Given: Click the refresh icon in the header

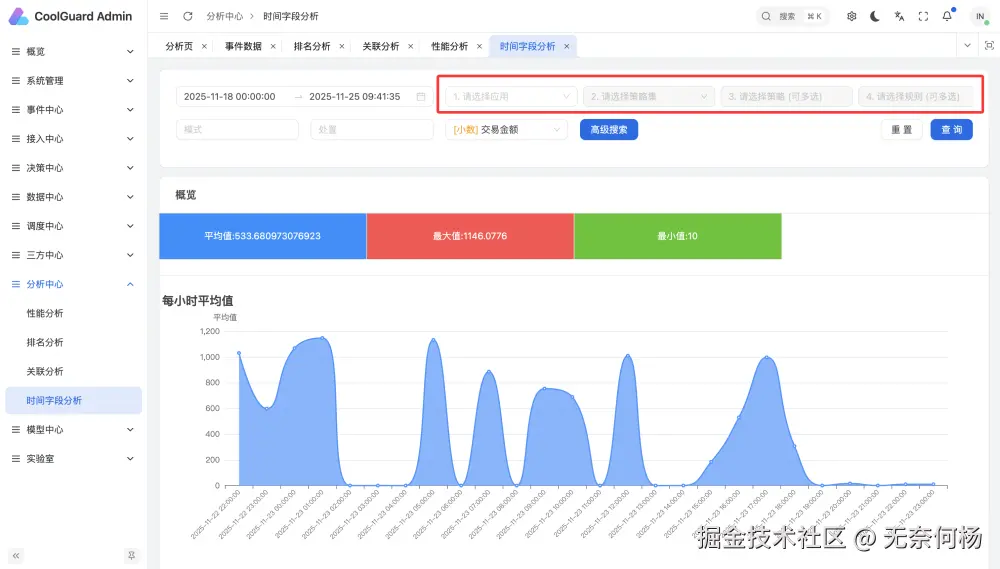Looking at the screenshot, I should [188, 16].
